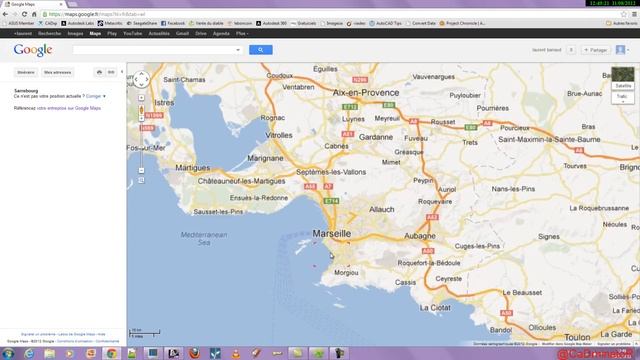Viewport: 640px width, 360px height.
Task: Open the AutoCAD Tips bookmark
Action: tap(385, 23)
